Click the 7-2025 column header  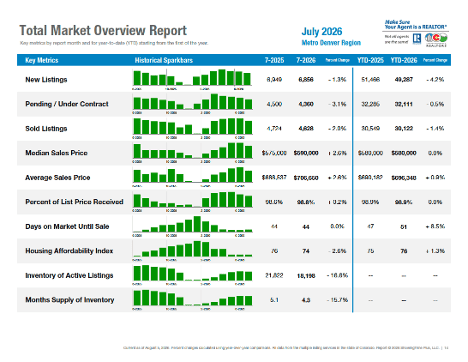tap(274, 60)
